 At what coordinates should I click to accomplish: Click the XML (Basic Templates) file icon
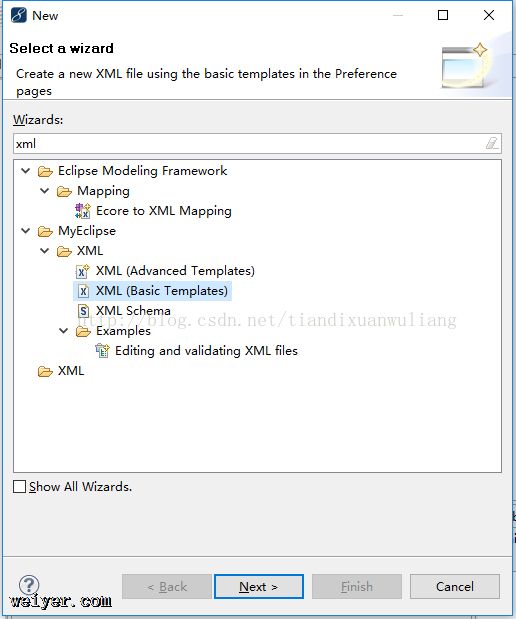[x=83, y=291]
